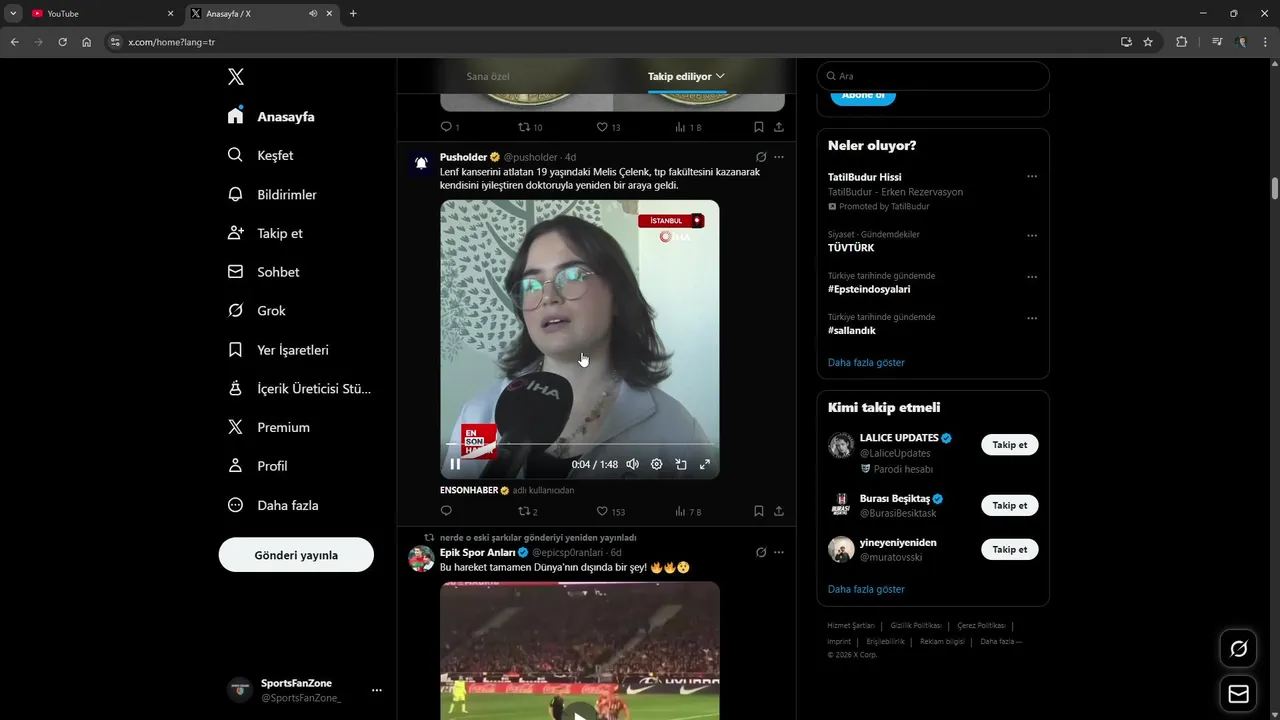Open browser extensions puzzle icon
The width and height of the screenshot is (1280, 720).
[x=1181, y=42]
